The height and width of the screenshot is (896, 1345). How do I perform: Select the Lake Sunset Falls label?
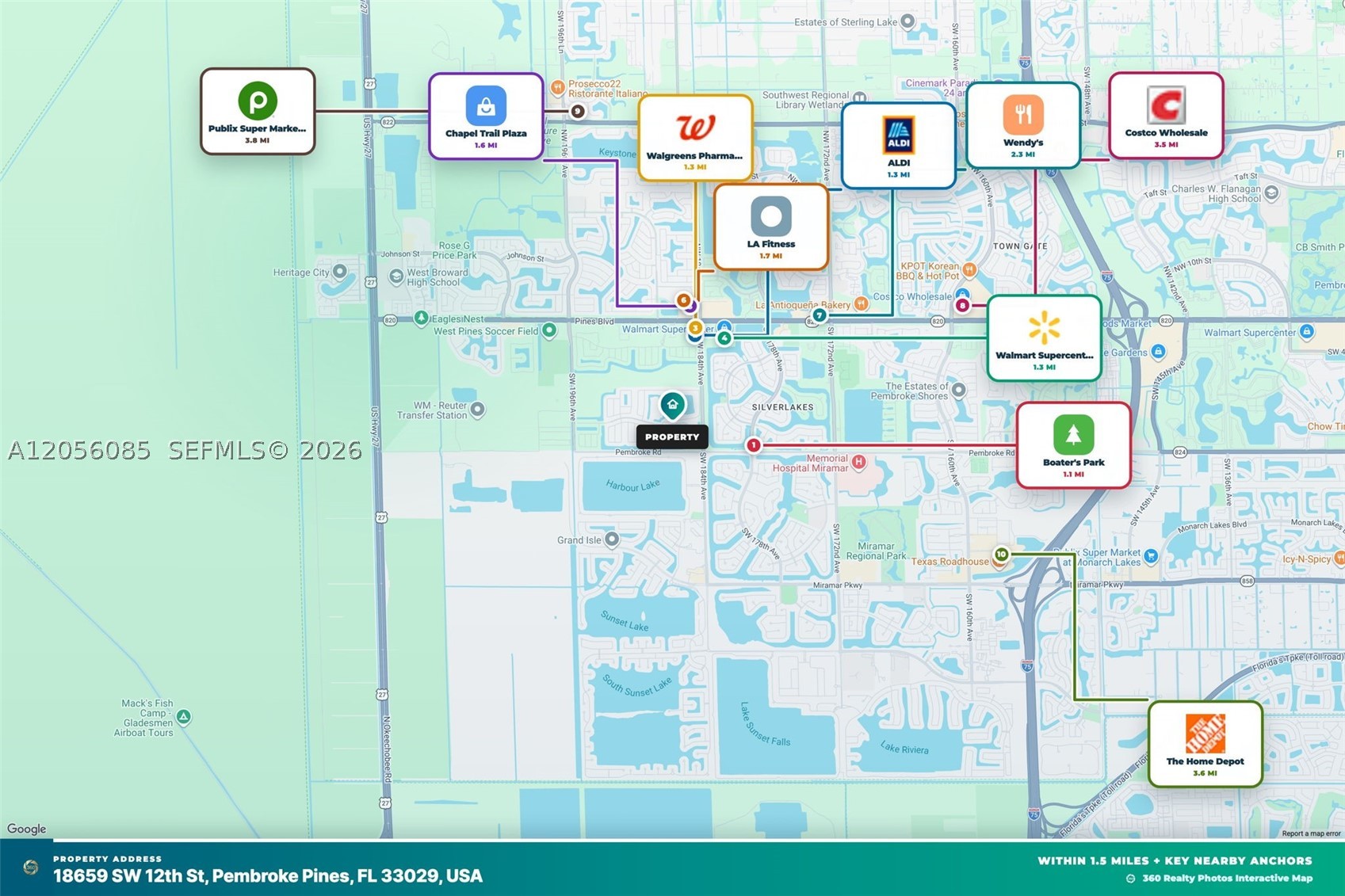click(765, 724)
